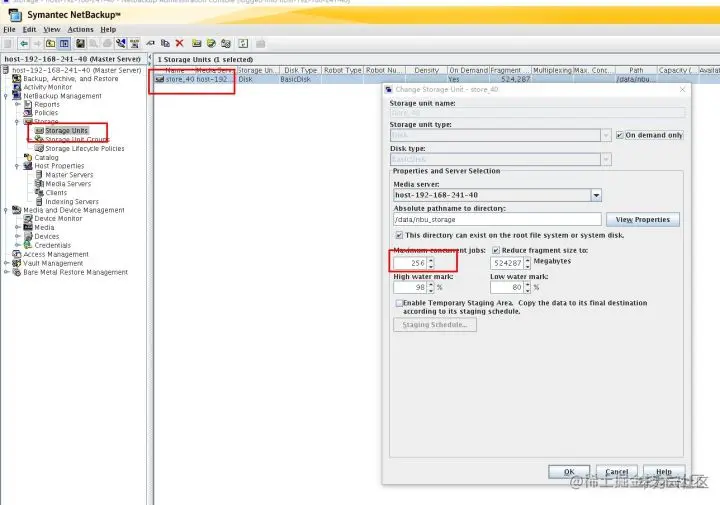
Task: Select Host Properties node
Action: pos(59,166)
